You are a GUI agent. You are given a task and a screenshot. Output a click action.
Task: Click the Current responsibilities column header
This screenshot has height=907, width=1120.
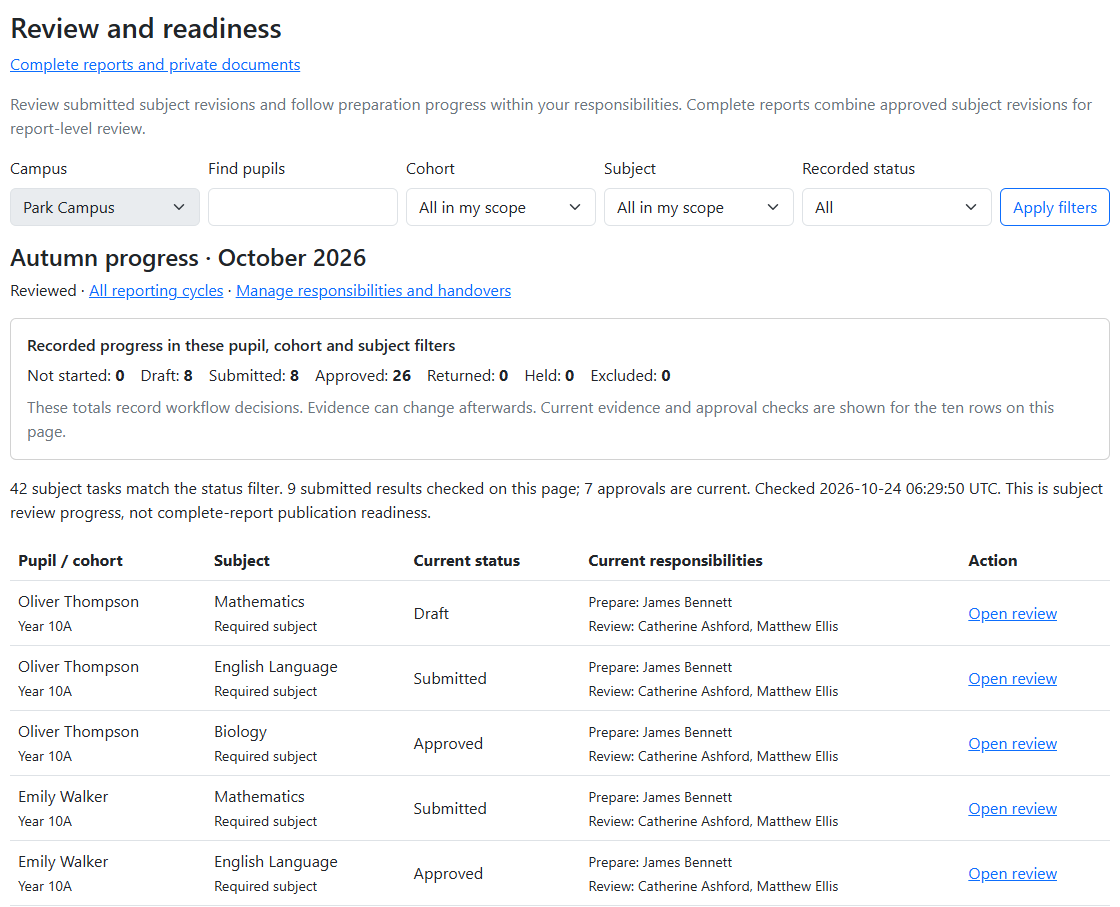675,561
